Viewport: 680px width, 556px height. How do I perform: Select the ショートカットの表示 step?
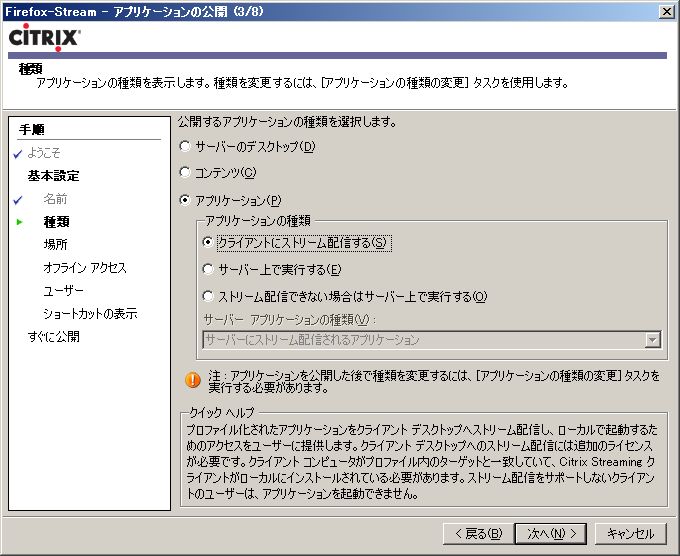tap(90, 313)
